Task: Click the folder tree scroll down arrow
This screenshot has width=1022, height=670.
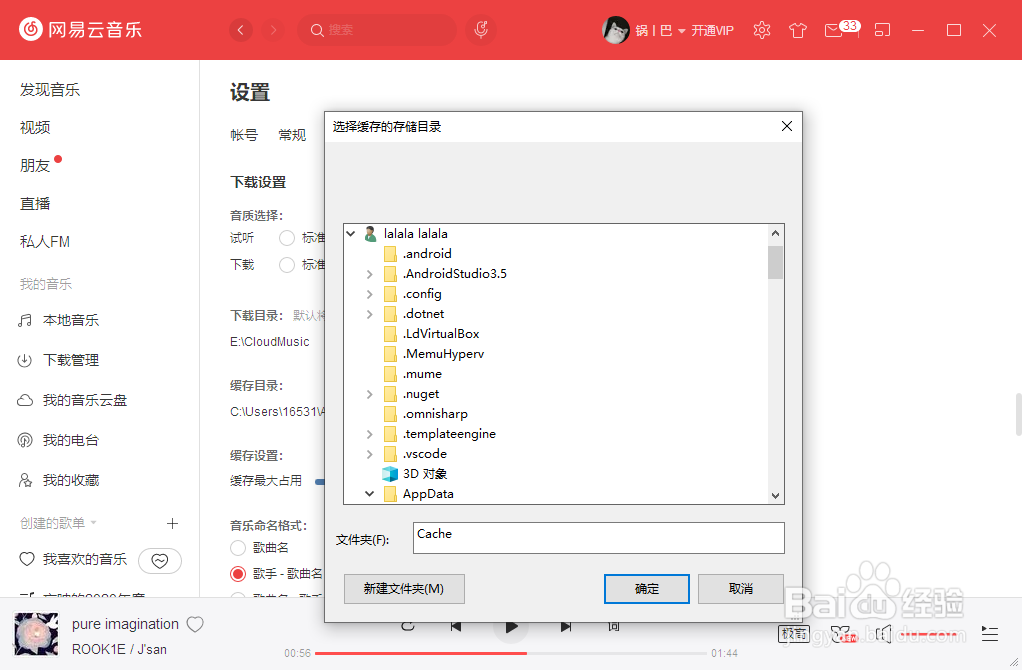Action: (x=775, y=495)
